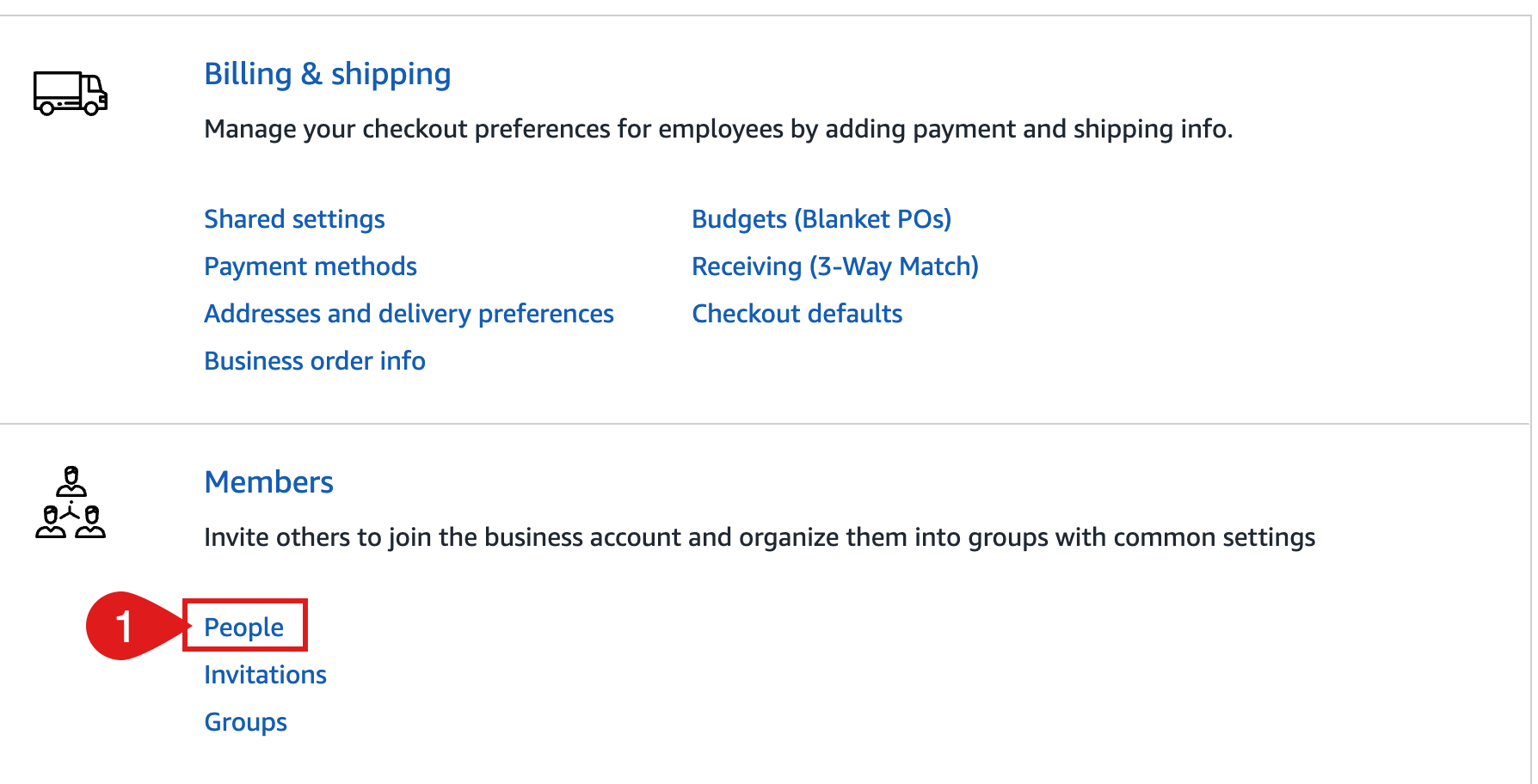Click the delivery truck icon

tap(71, 93)
